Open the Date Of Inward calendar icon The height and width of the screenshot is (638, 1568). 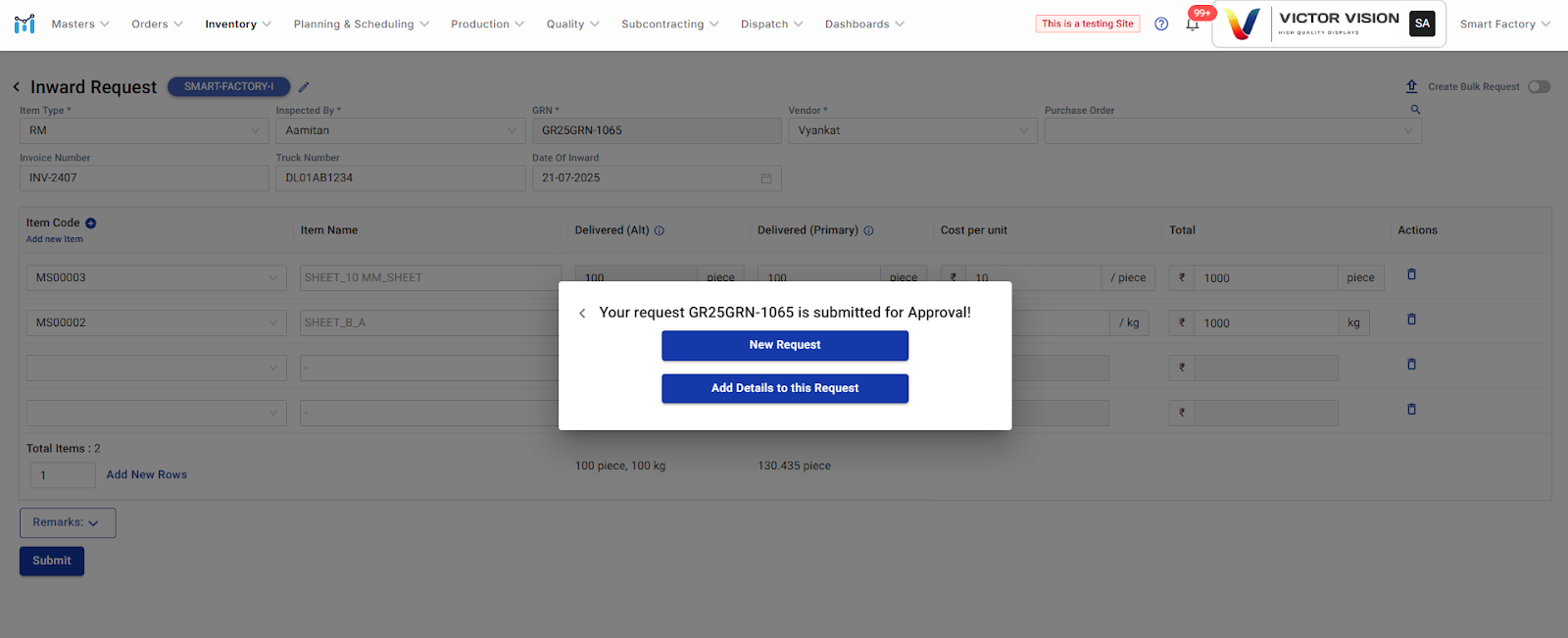766,178
